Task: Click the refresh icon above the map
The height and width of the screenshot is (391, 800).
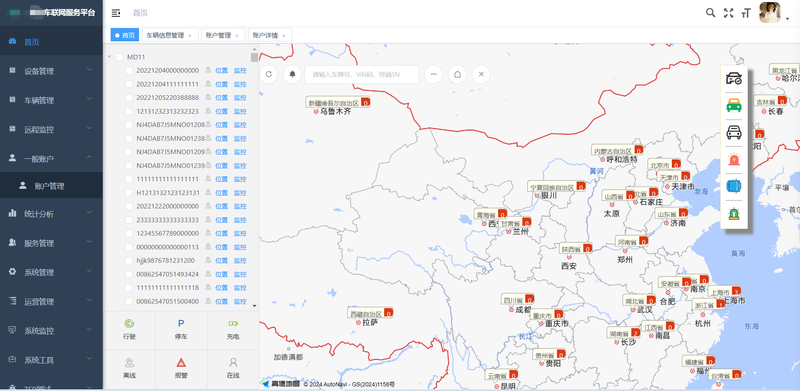Action: (269, 74)
